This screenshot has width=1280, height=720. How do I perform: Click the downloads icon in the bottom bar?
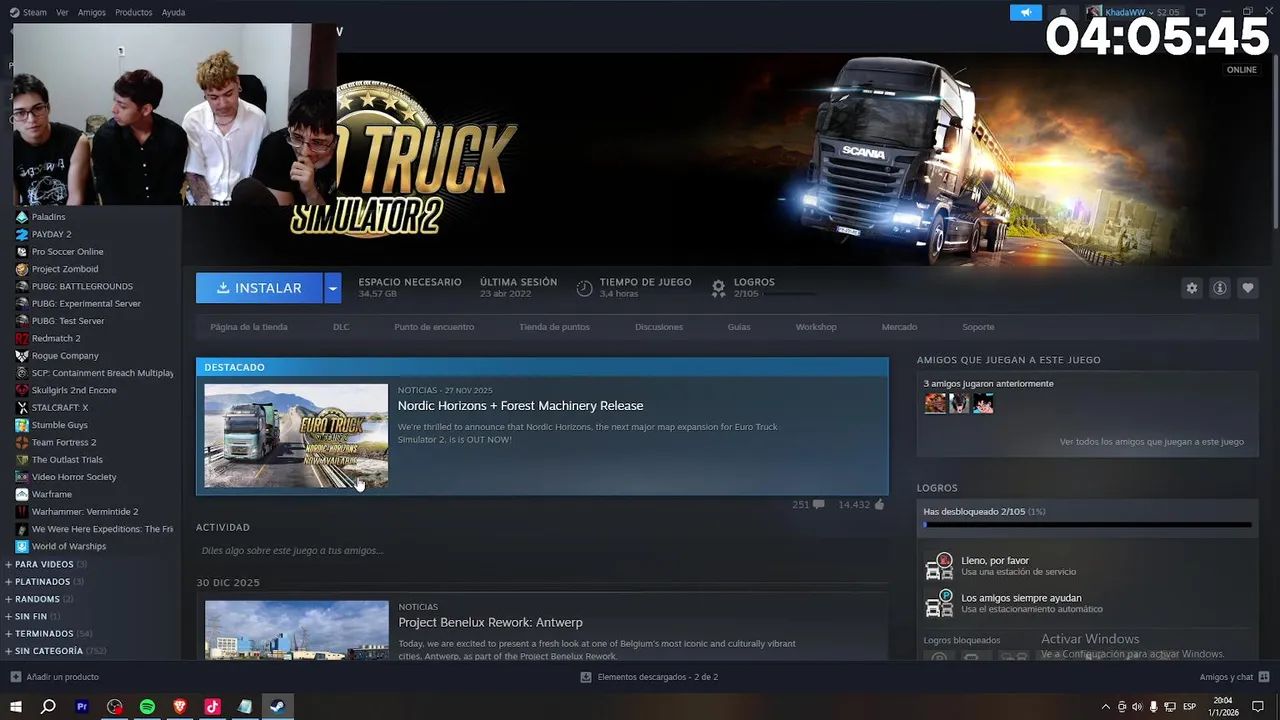click(586, 677)
